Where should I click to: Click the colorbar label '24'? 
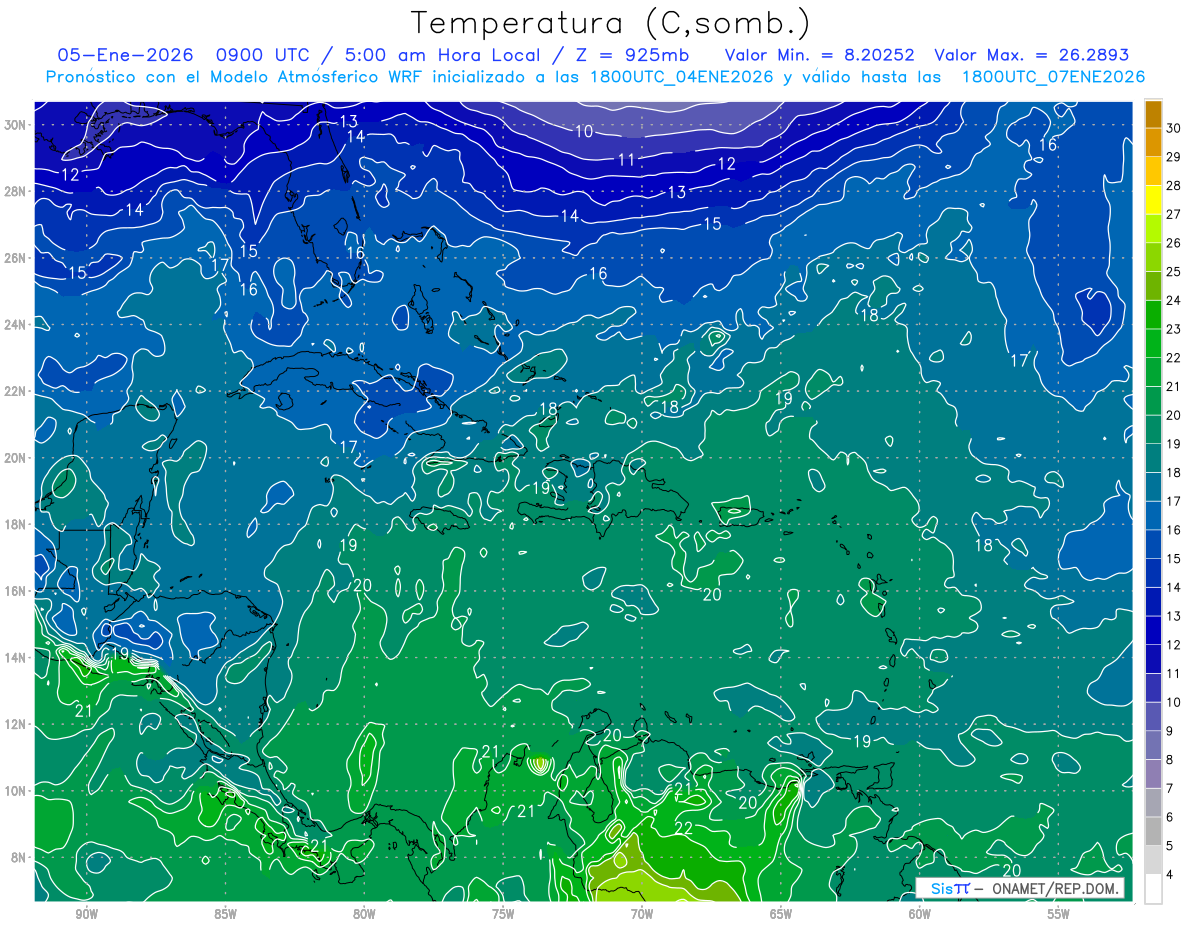pyautogui.click(x=1174, y=300)
